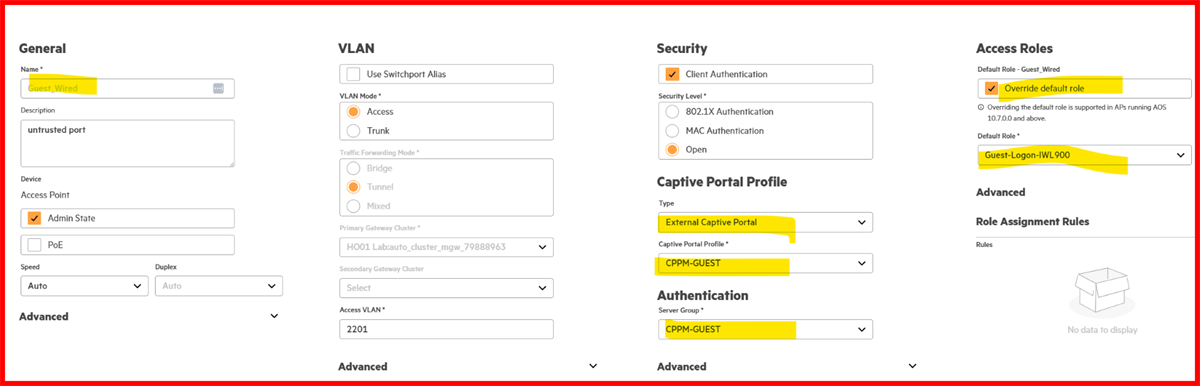Image resolution: width=1200 pixels, height=386 pixels.
Task: Click the Access VLAN field showing 2201
Action: click(x=446, y=329)
